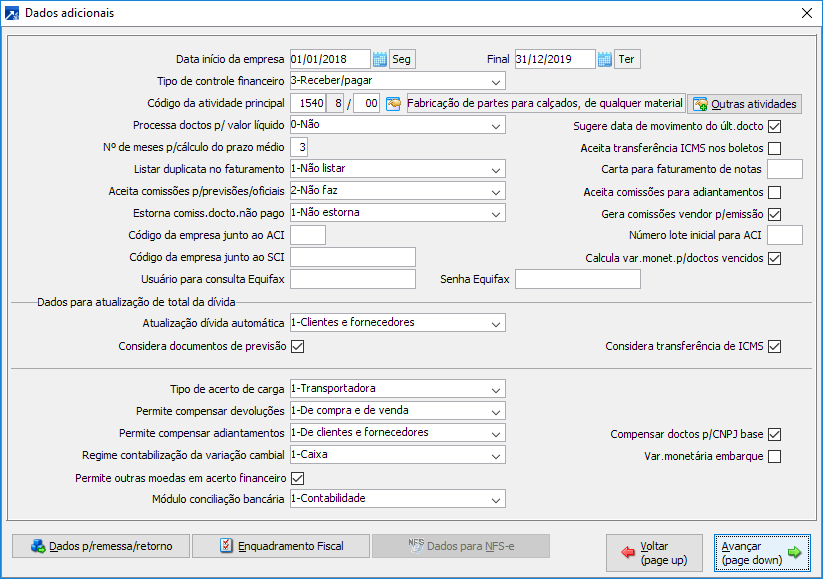
Task: Focus the Senha Equifax input field
Action: tap(577, 279)
